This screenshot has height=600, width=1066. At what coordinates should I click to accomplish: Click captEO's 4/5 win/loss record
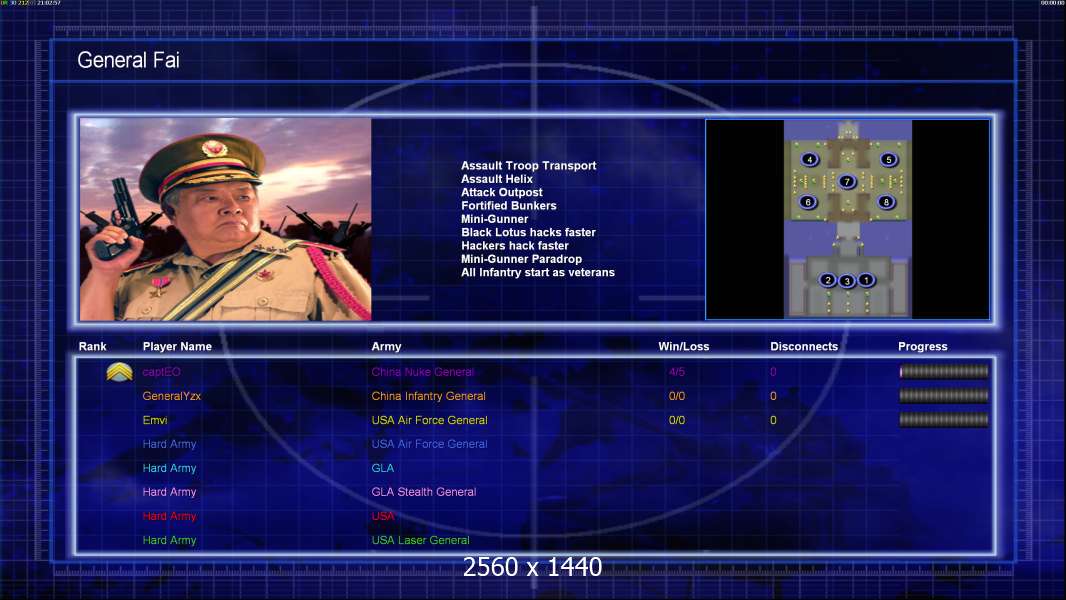coord(676,372)
